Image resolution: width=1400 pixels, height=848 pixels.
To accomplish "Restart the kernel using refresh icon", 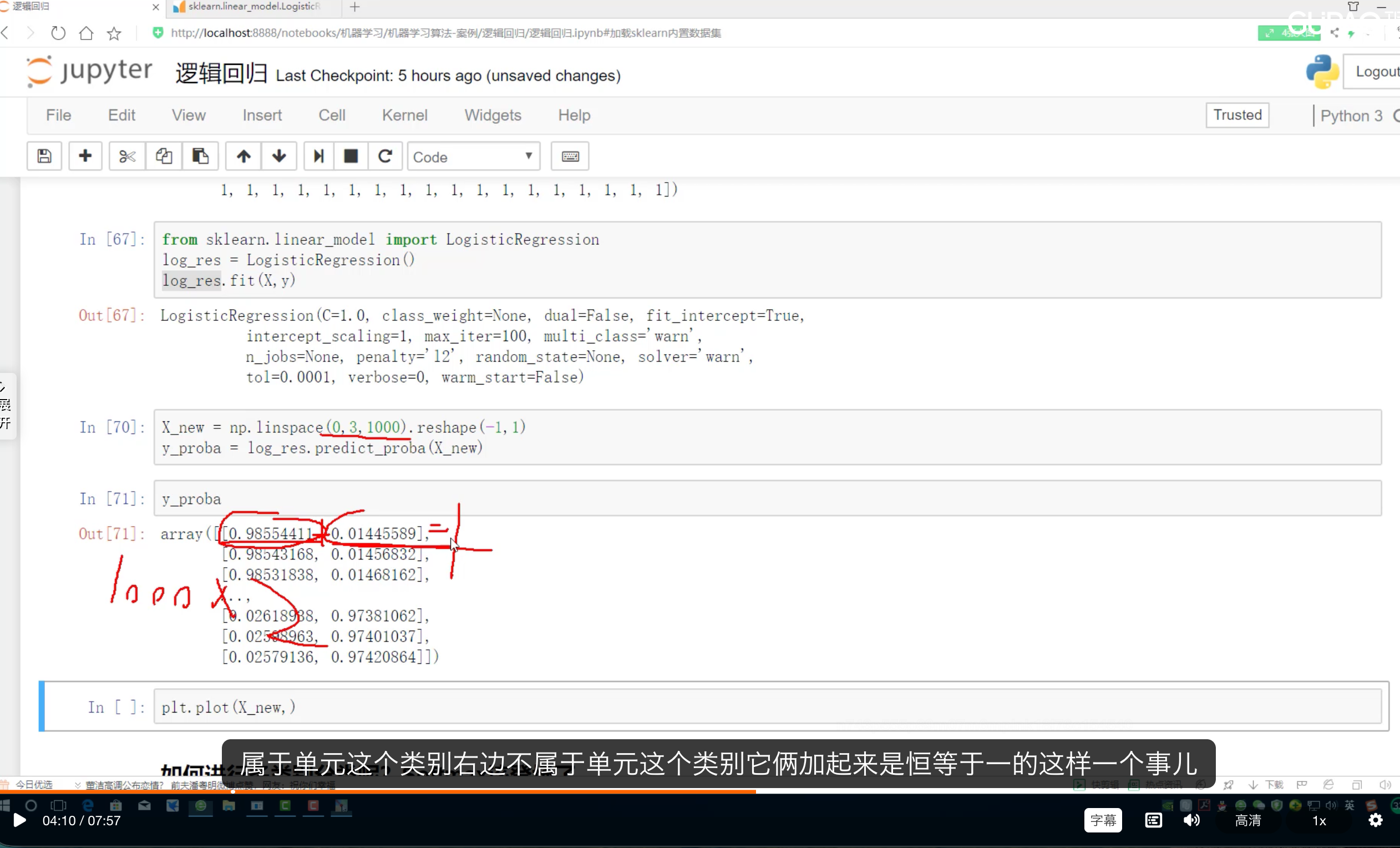I will point(385,157).
